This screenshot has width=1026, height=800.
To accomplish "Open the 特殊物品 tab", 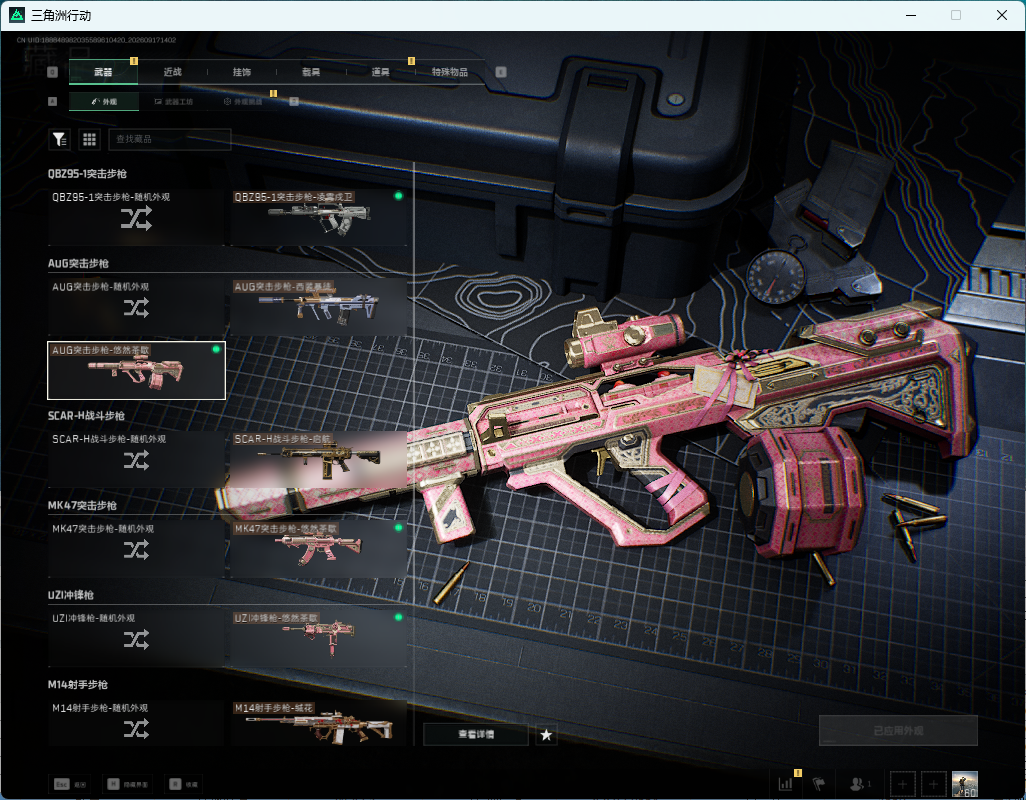I will [x=450, y=72].
